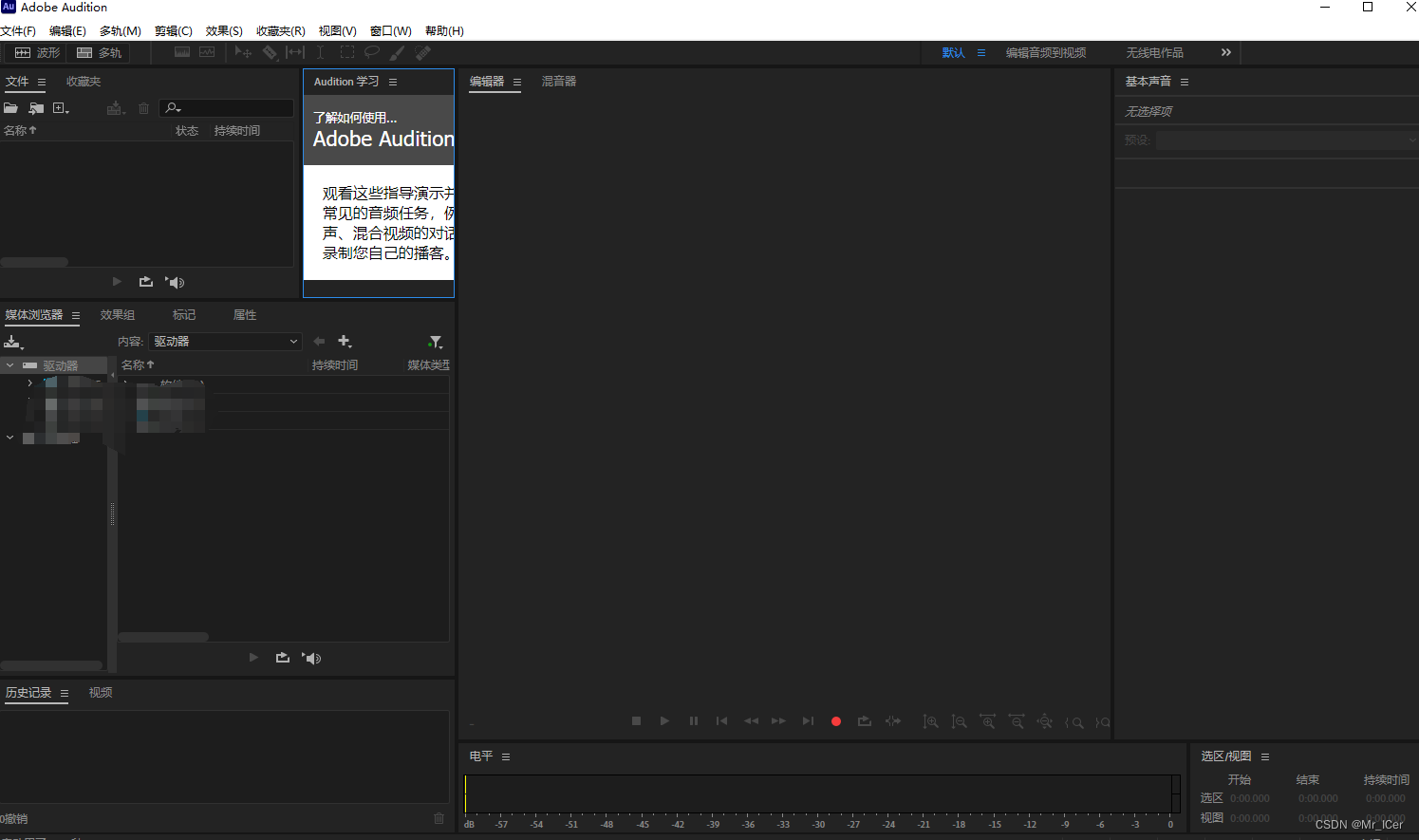Open the Audition 学习 panel menu
The image size is (1419, 840).
click(x=393, y=83)
